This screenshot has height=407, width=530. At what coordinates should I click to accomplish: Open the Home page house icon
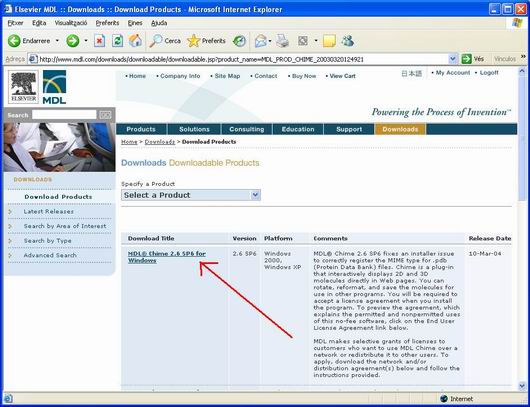point(136,41)
